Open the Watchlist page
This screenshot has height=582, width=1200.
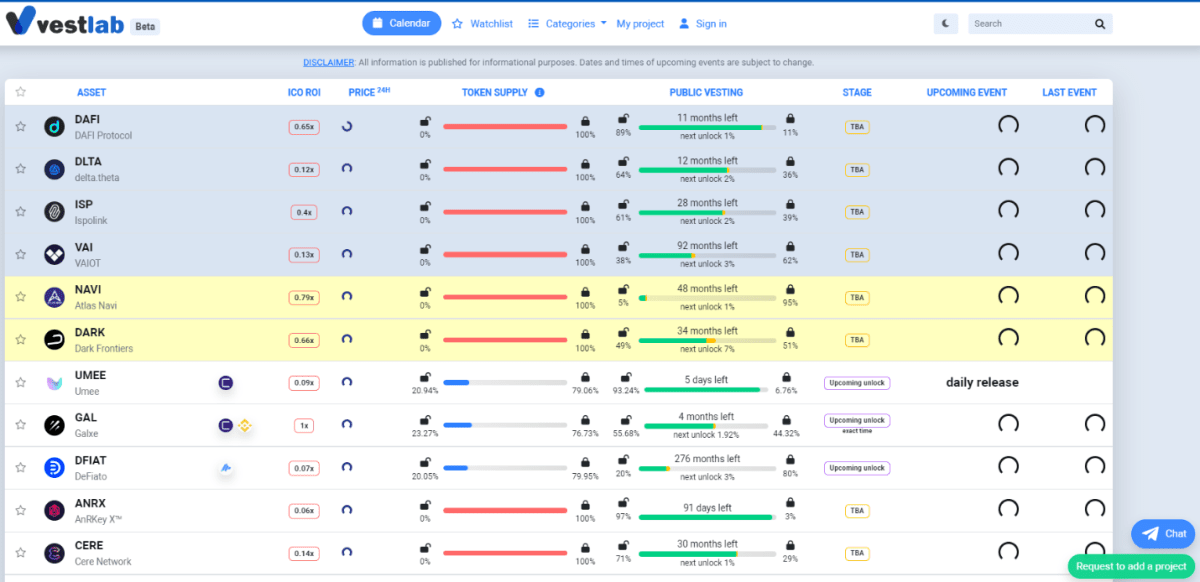click(x=482, y=23)
